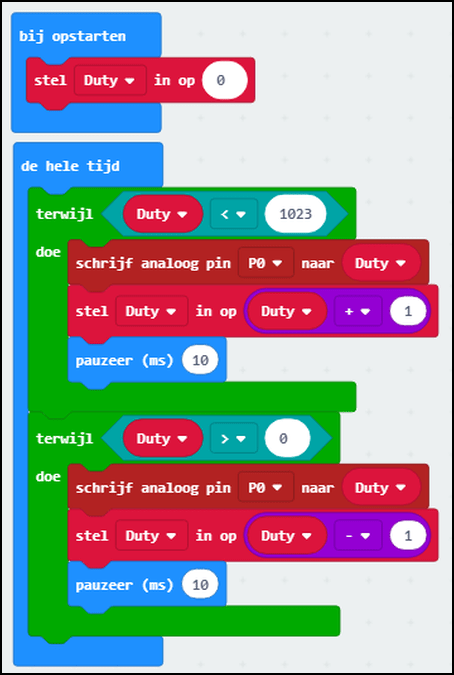Select 'pauzeer (ms)' text in the '< 1023' loop
The image size is (454, 675).
point(124,360)
